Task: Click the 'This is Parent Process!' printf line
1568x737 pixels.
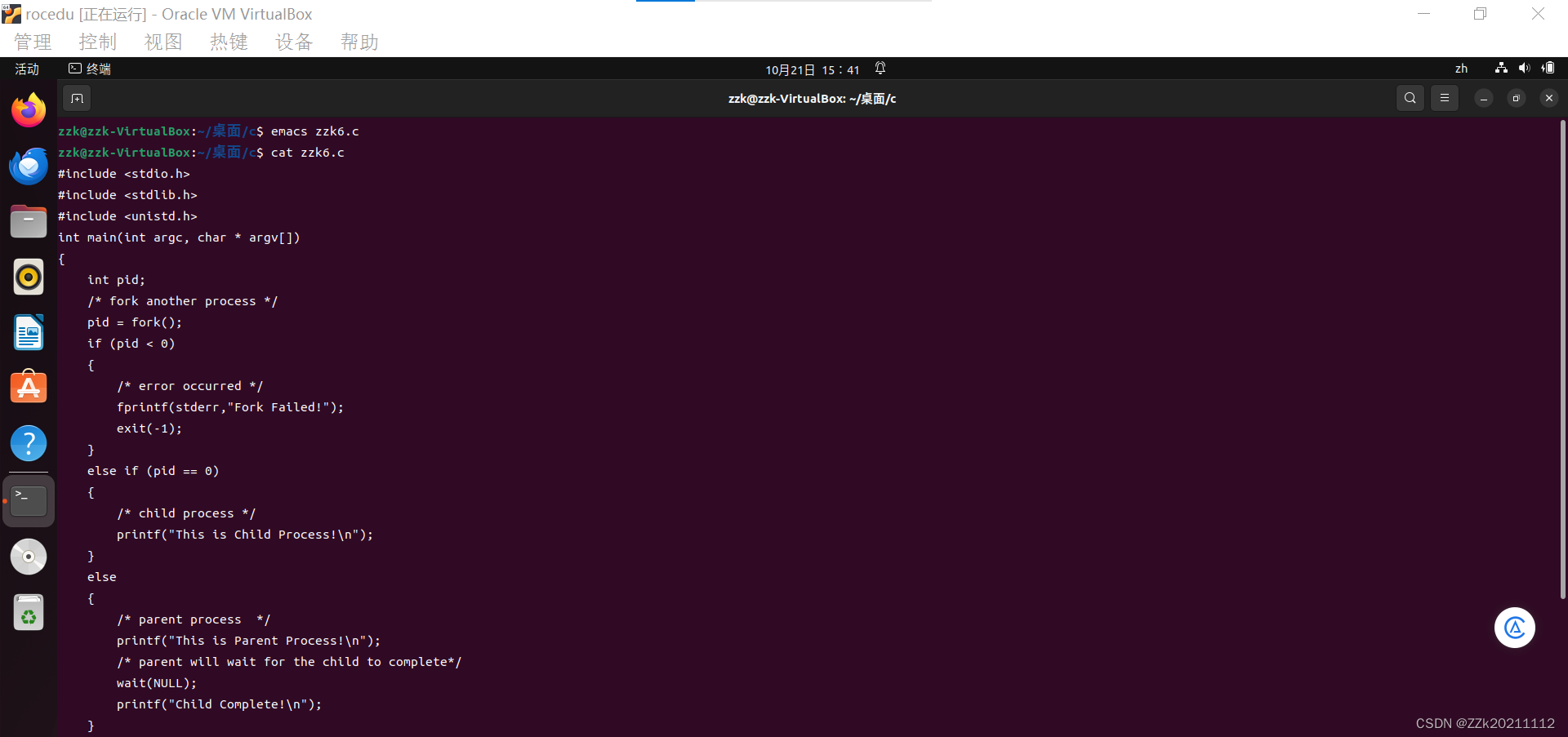Action: point(248,641)
